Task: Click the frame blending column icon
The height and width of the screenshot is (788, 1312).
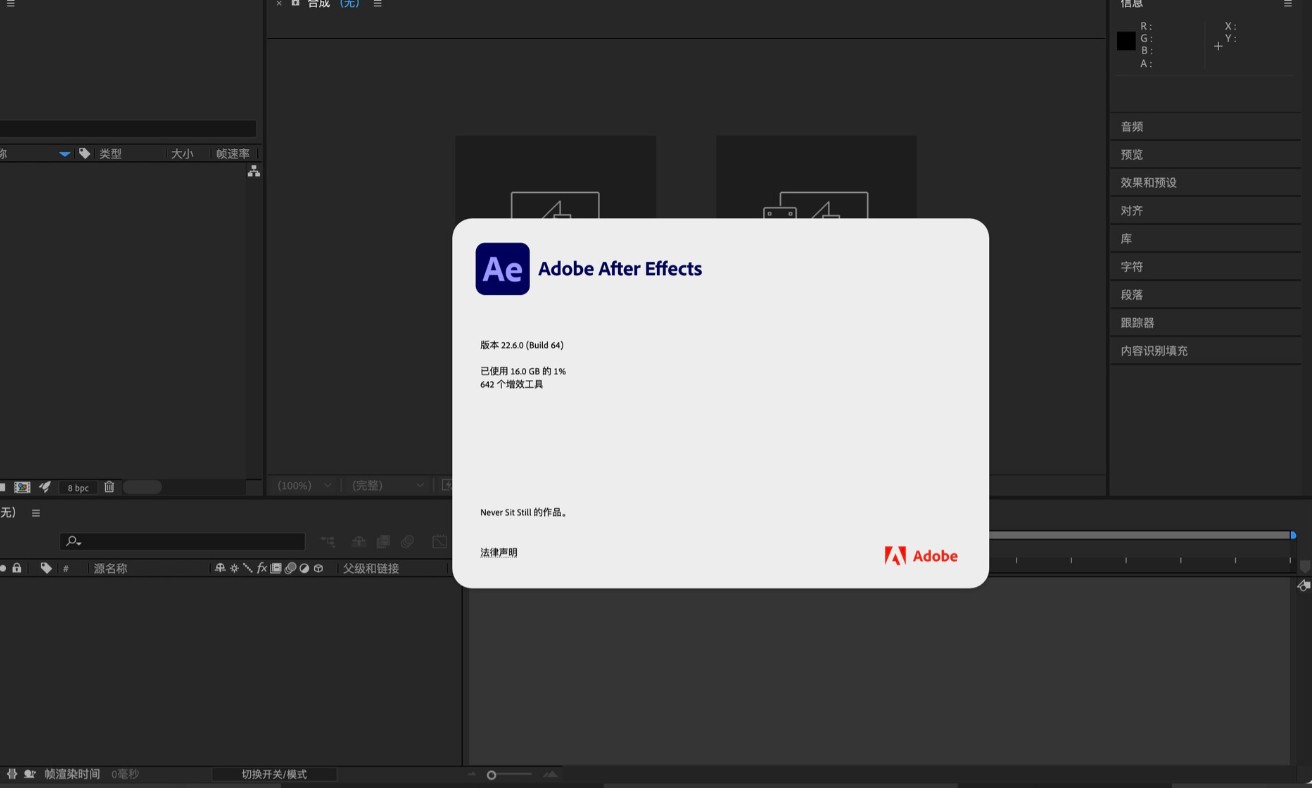Action: [276, 568]
